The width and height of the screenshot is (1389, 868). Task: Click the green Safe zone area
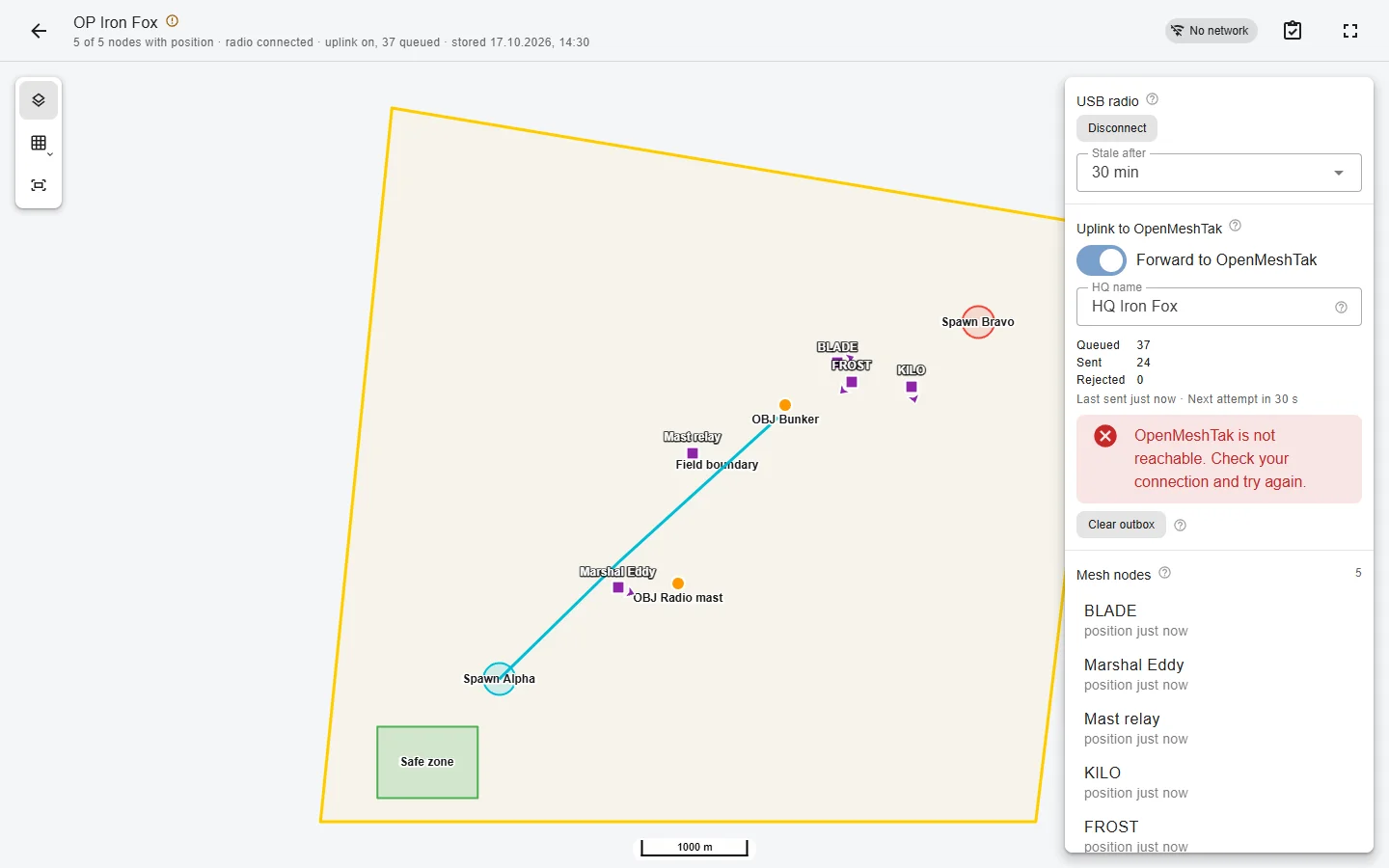pyautogui.click(x=427, y=762)
